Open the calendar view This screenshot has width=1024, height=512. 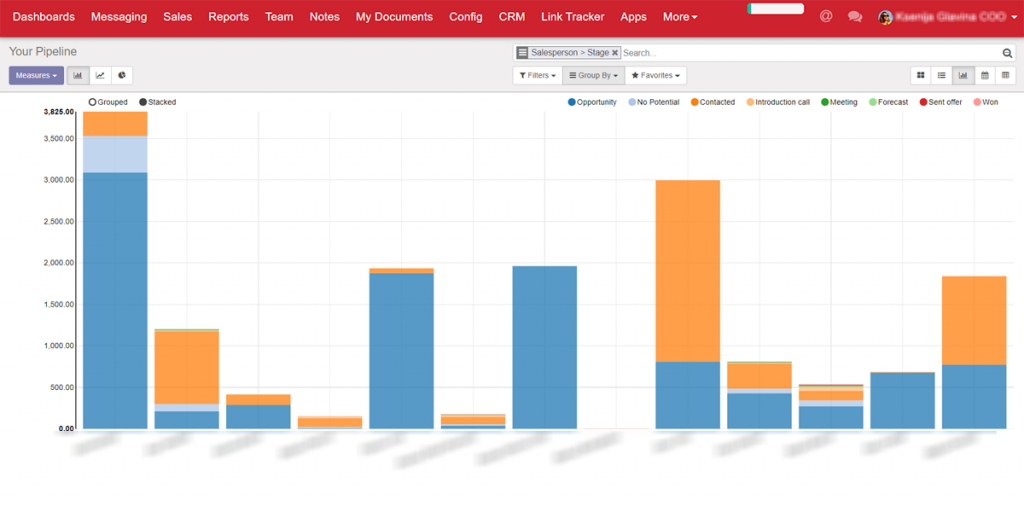[x=984, y=75]
